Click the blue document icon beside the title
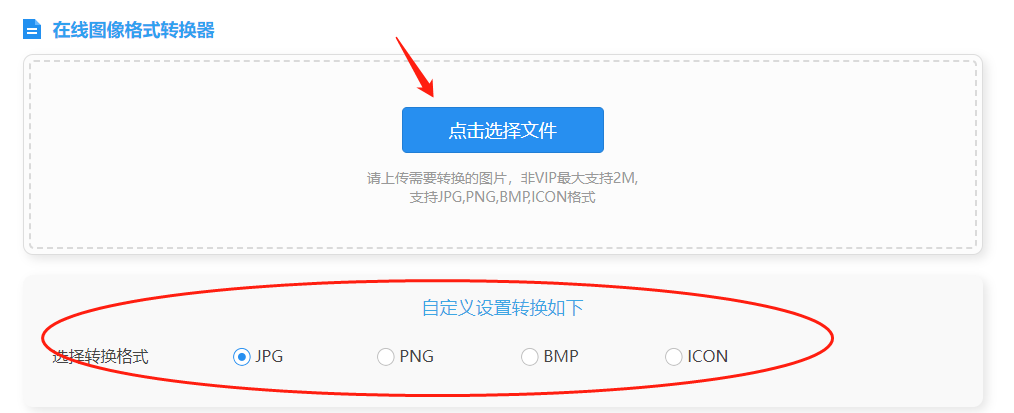The height and width of the screenshot is (413, 1014). tap(32, 29)
